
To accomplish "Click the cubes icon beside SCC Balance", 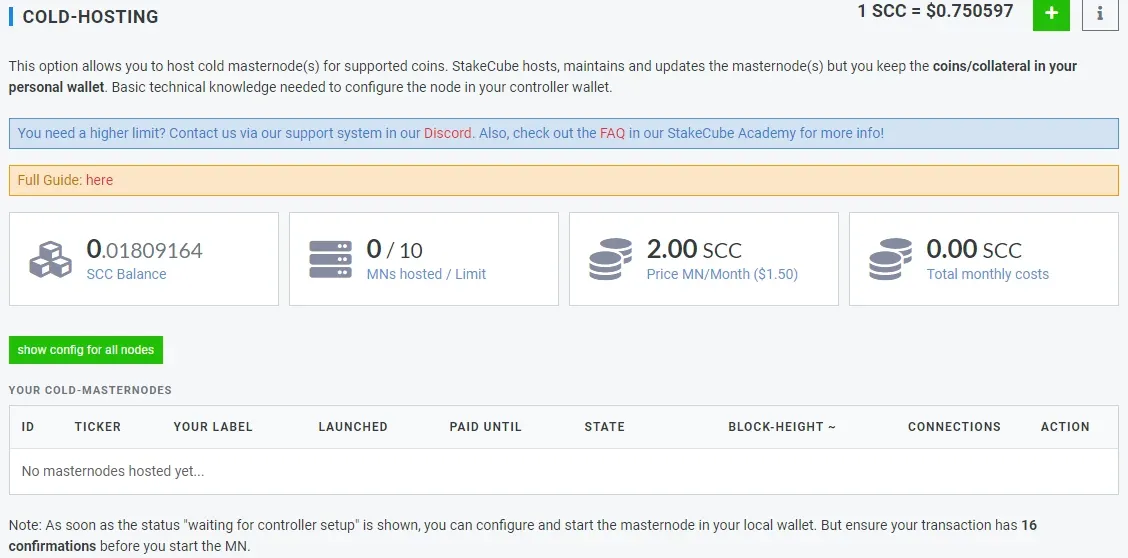I will click(50, 260).
